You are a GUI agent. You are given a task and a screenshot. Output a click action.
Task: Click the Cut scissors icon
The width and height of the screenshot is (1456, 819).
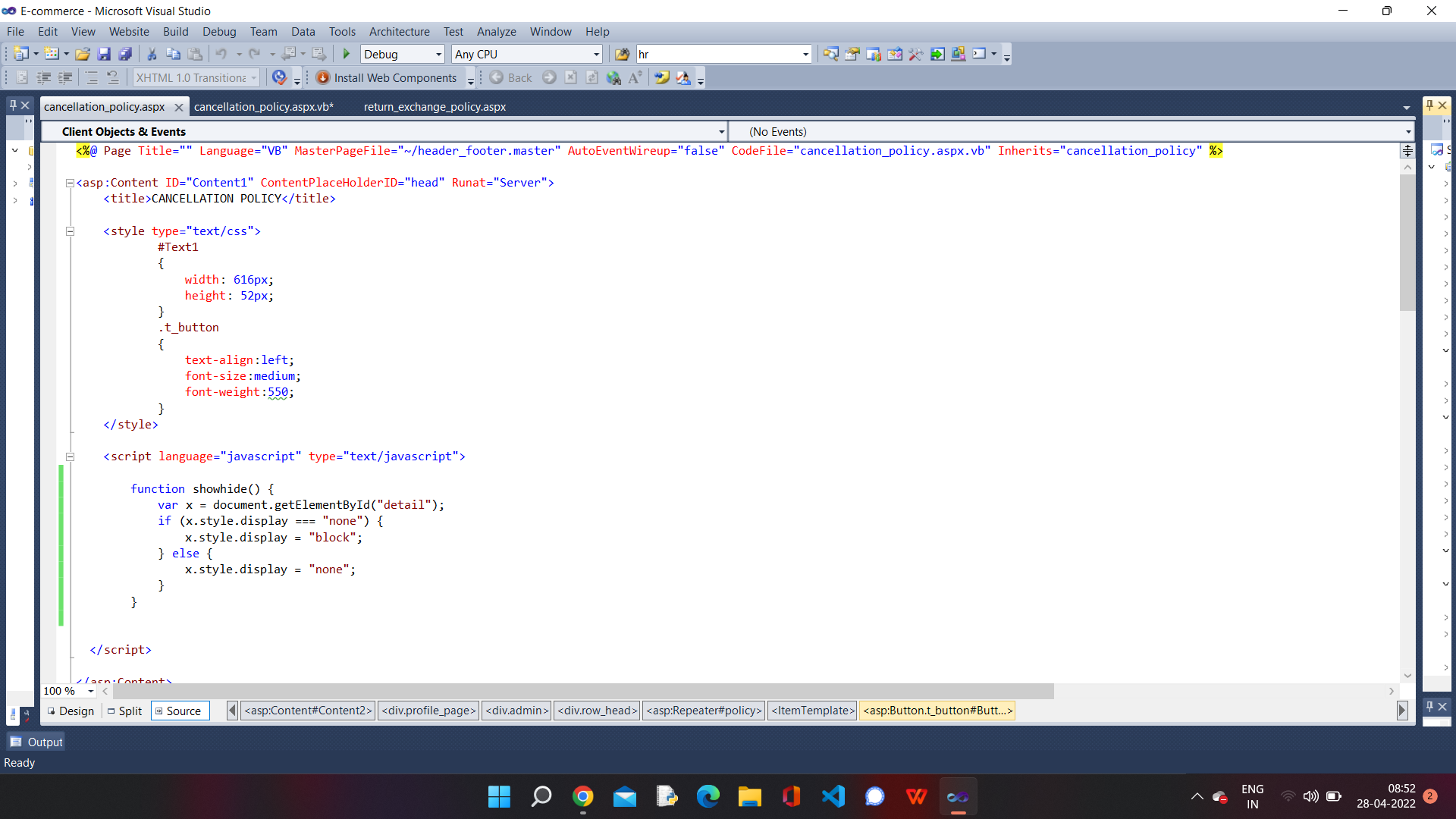(x=152, y=54)
